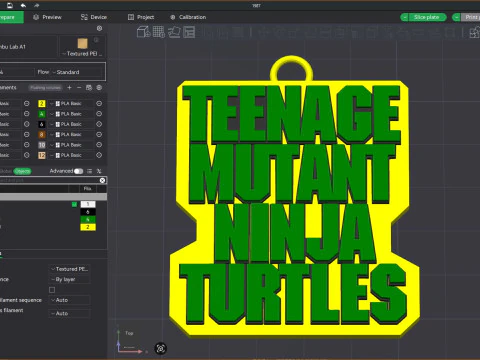480x360 pixels.
Task: Reset the camera view icon
Action: point(161,349)
